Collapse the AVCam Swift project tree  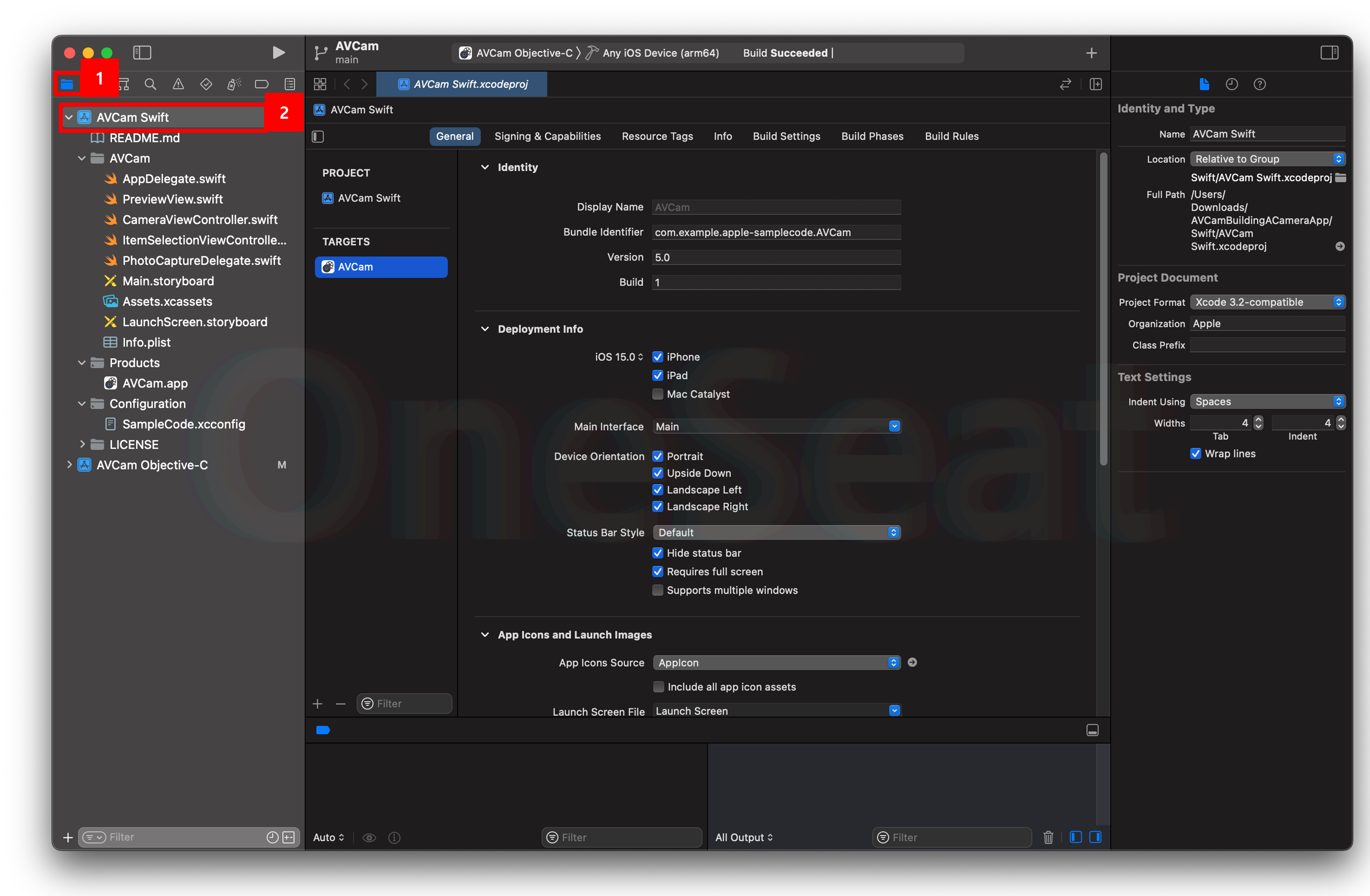[69, 117]
